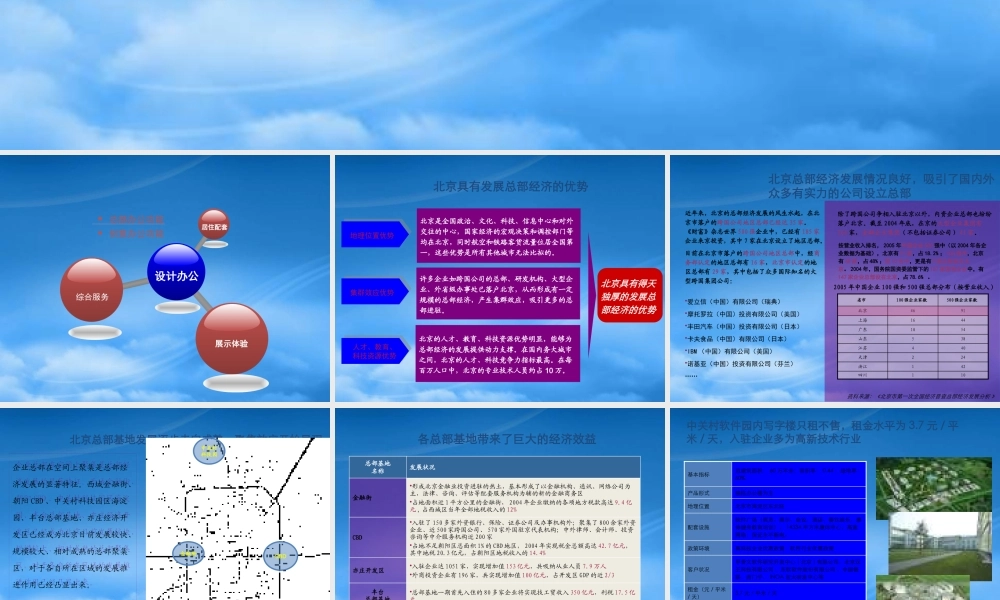The width and height of the screenshot is (1000, 600).
Task: Select the CBD row label
Action: click(378, 538)
